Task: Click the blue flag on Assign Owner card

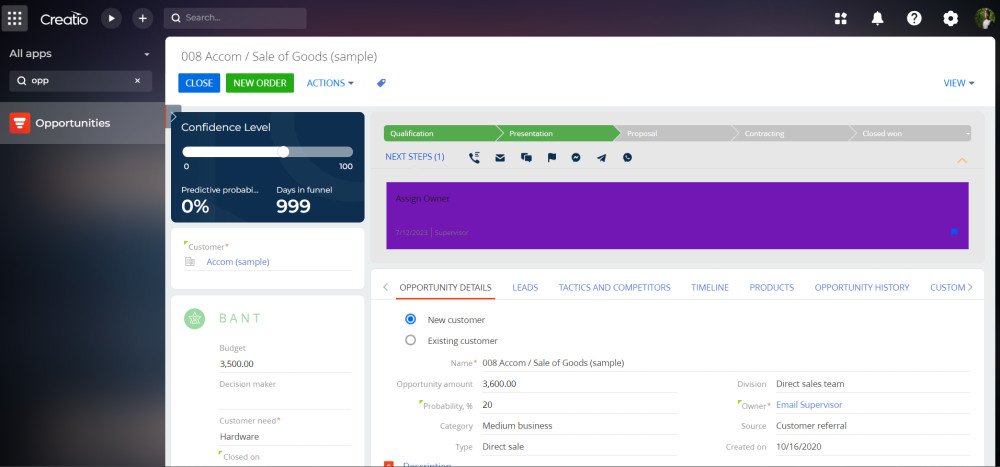Action: pyautogui.click(x=954, y=232)
